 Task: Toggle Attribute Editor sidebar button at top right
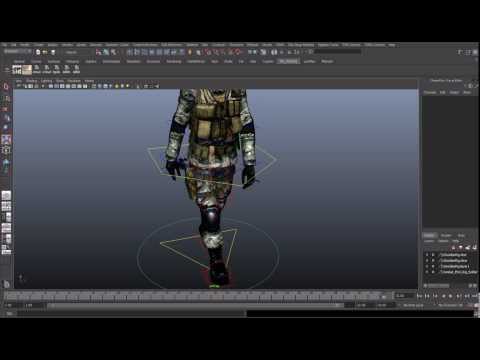pos(461,52)
